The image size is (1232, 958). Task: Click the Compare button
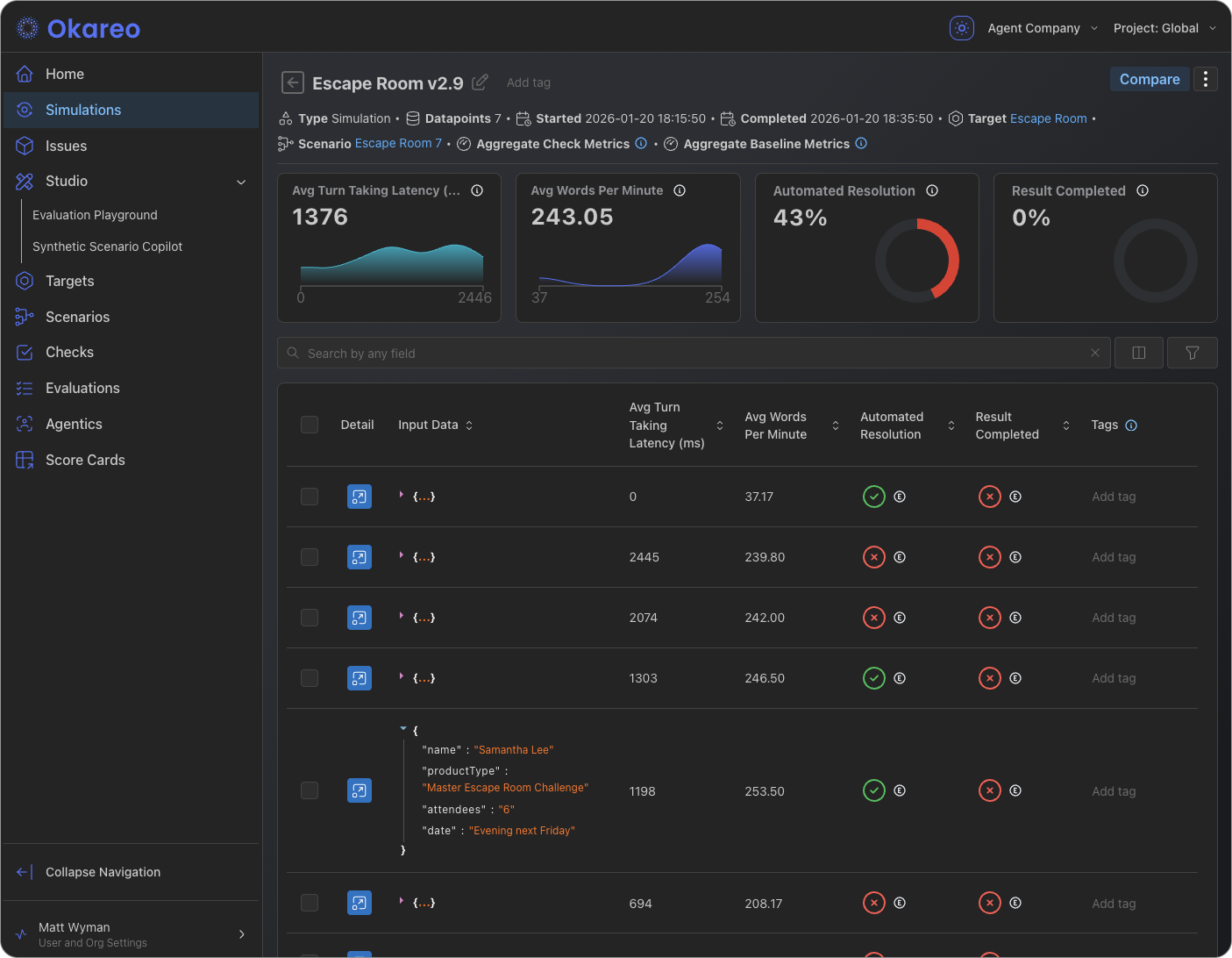1150,79
